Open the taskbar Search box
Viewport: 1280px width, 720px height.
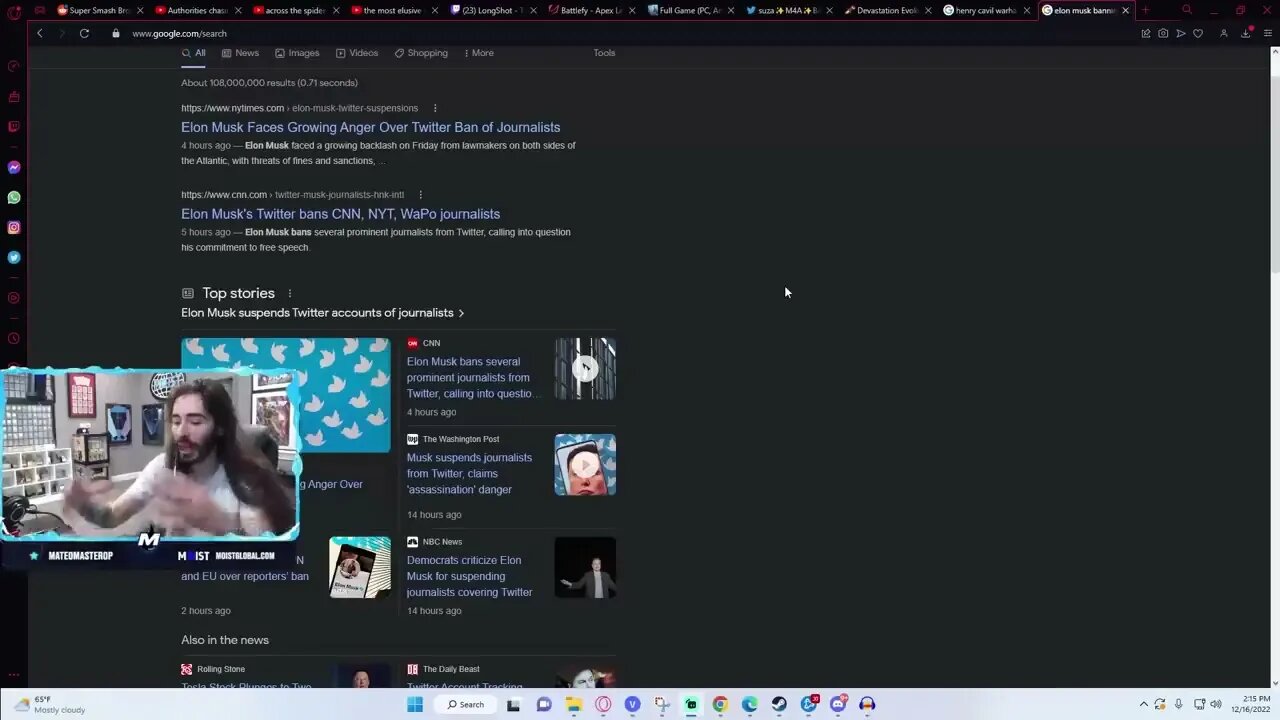(466, 704)
